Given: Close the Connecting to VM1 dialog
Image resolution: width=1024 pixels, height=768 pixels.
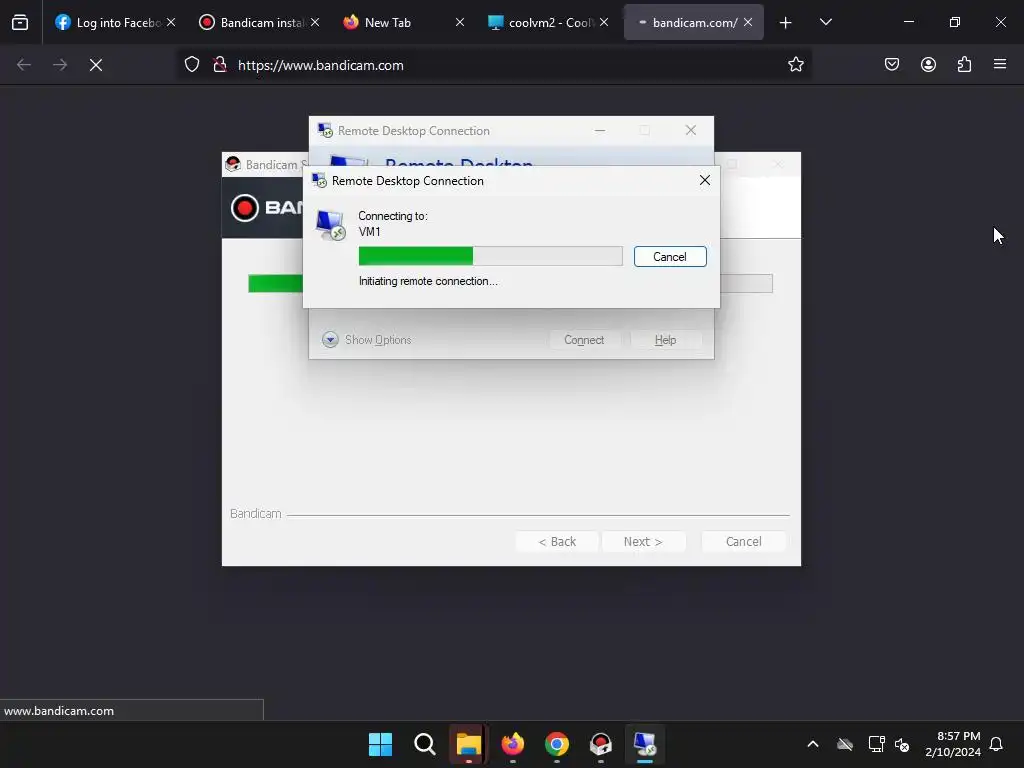Looking at the screenshot, I should 705,180.
